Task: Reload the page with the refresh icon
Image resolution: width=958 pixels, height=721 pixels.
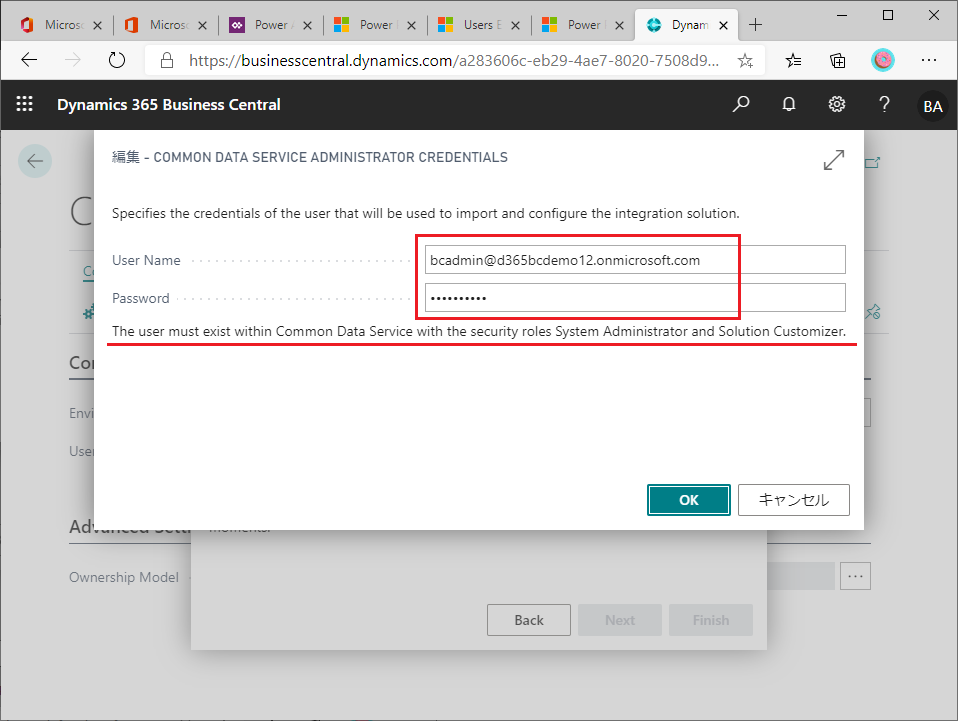Action: [x=117, y=60]
